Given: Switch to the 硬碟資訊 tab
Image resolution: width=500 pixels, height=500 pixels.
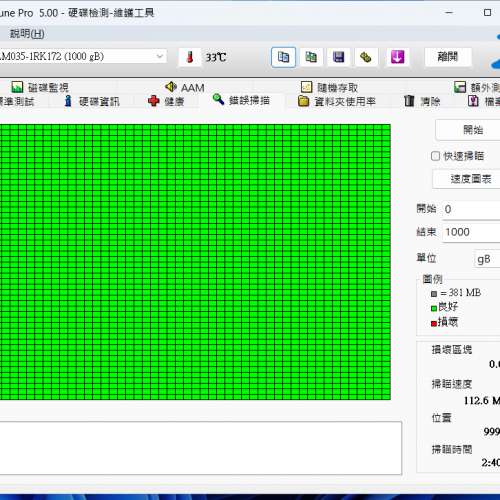Looking at the screenshot, I should click(x=92, y=101).
